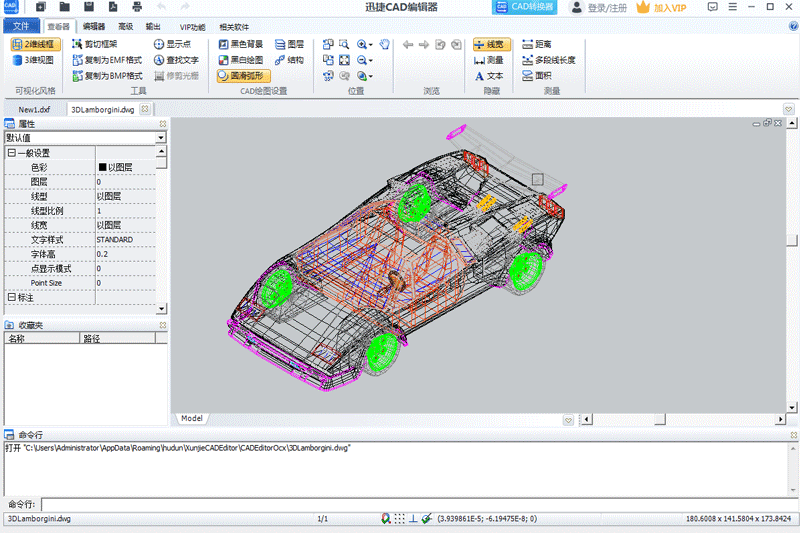Select the hand pan tool
Viewport: 800px width, 533px height.
tap(385, 44)
